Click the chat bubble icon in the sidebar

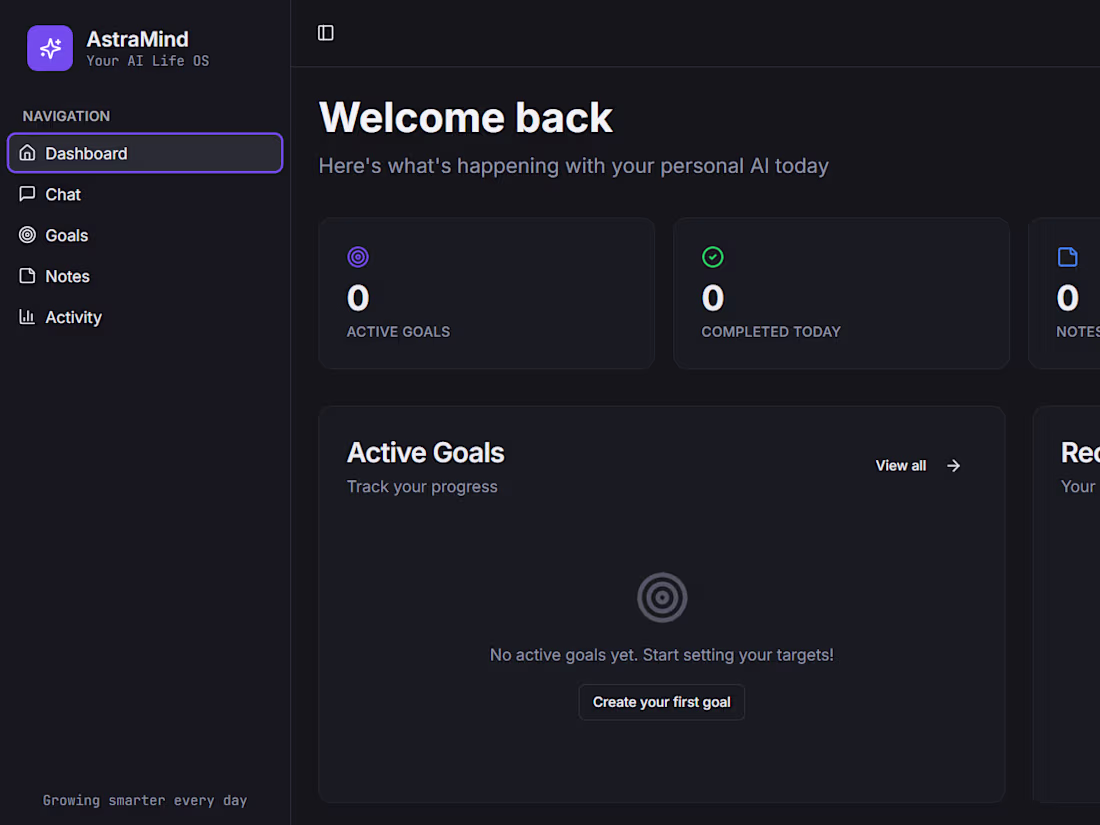coord(27,194)
